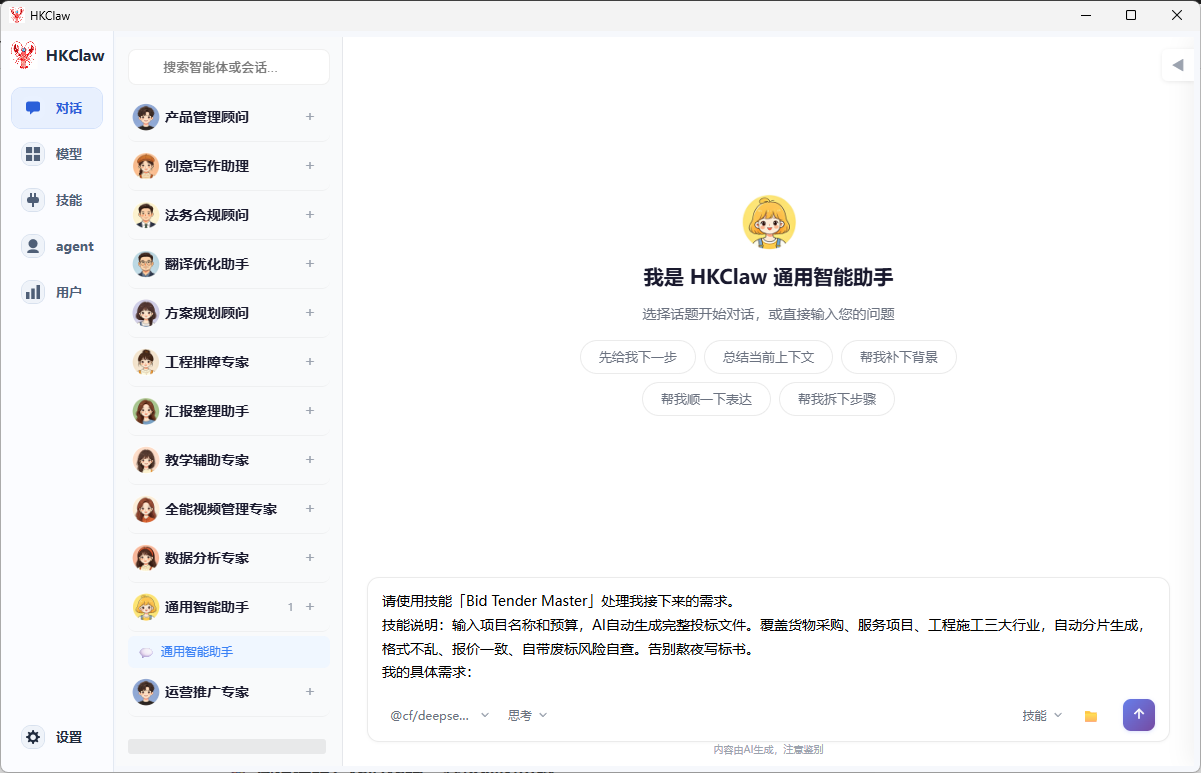Open the @cf/deepse... model dropdown
The width and height of the screenshot is (1201, 773).
point(440,715)
